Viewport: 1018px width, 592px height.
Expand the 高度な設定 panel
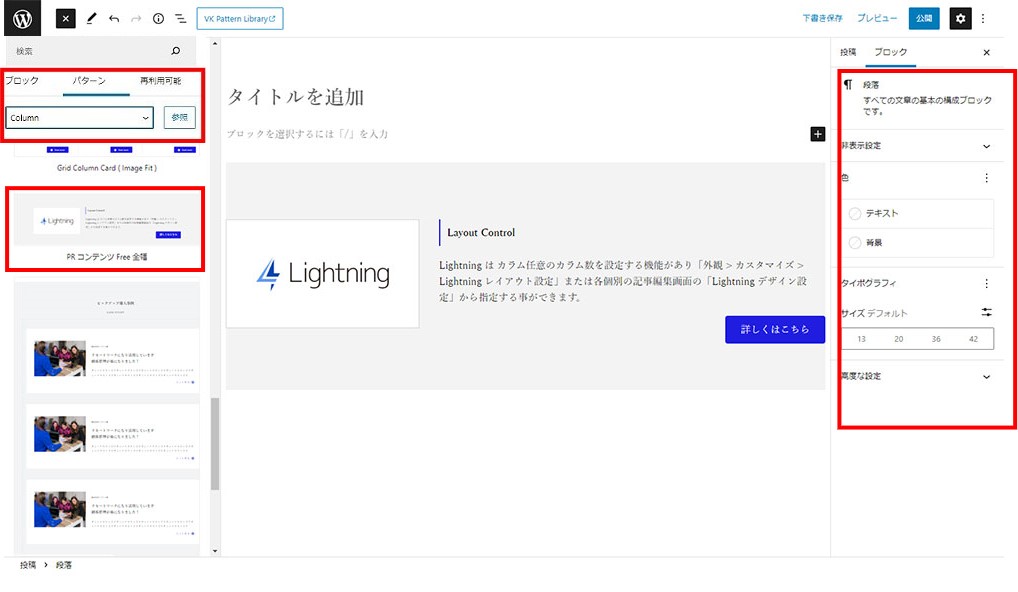pyautogui.click(x=986, y=377)
